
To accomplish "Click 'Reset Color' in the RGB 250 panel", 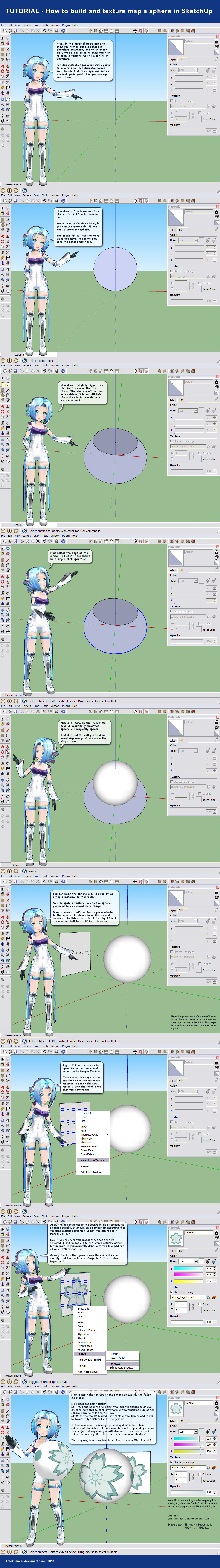I will point(209,1310).
